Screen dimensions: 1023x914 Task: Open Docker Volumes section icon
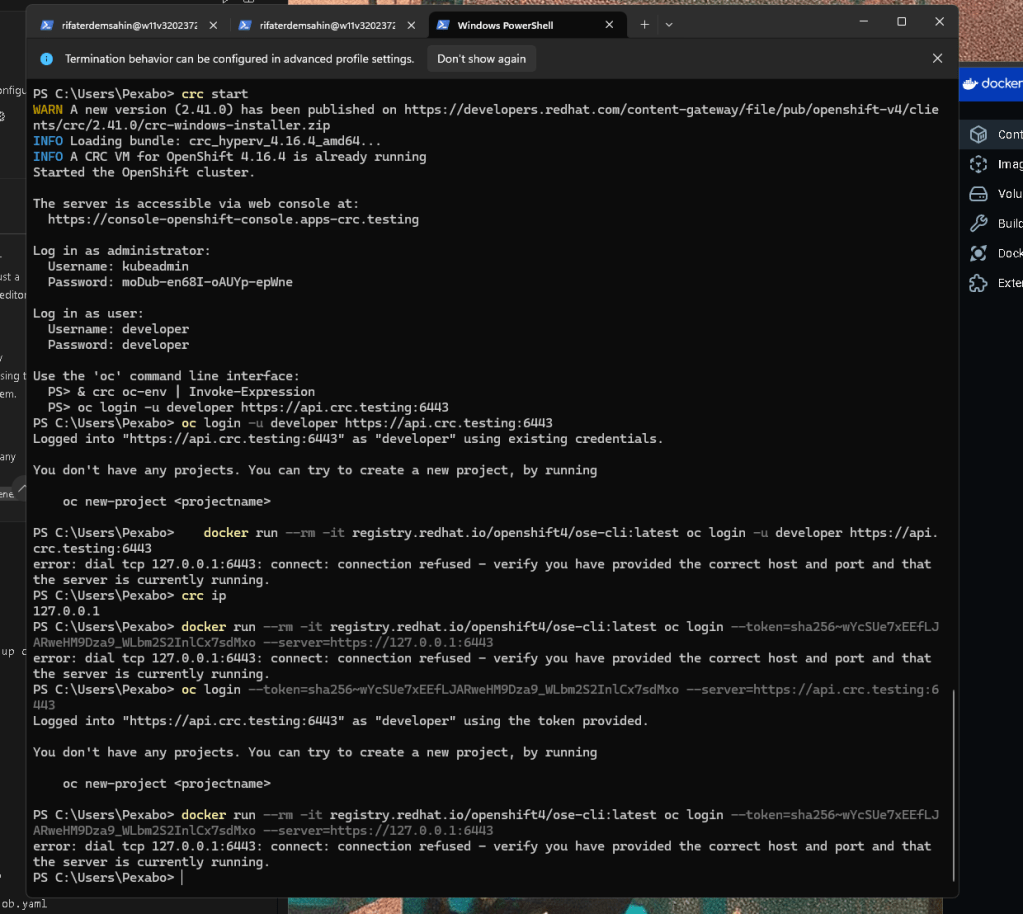tap(978, 194)
